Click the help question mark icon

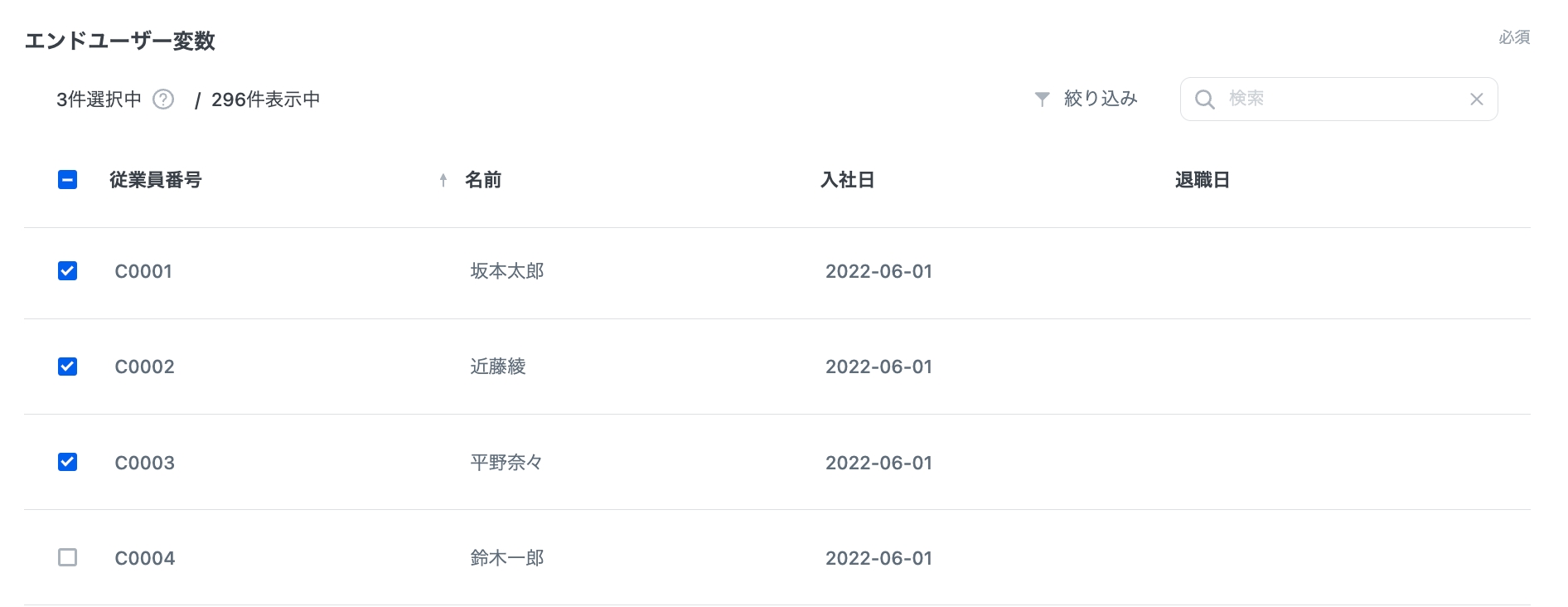coord(164,100)
